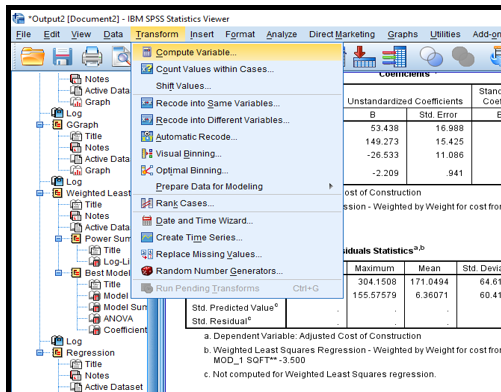Screen dimensions: 501x392
Task: Select Coefficient item in outline
Action: (125, 330)
